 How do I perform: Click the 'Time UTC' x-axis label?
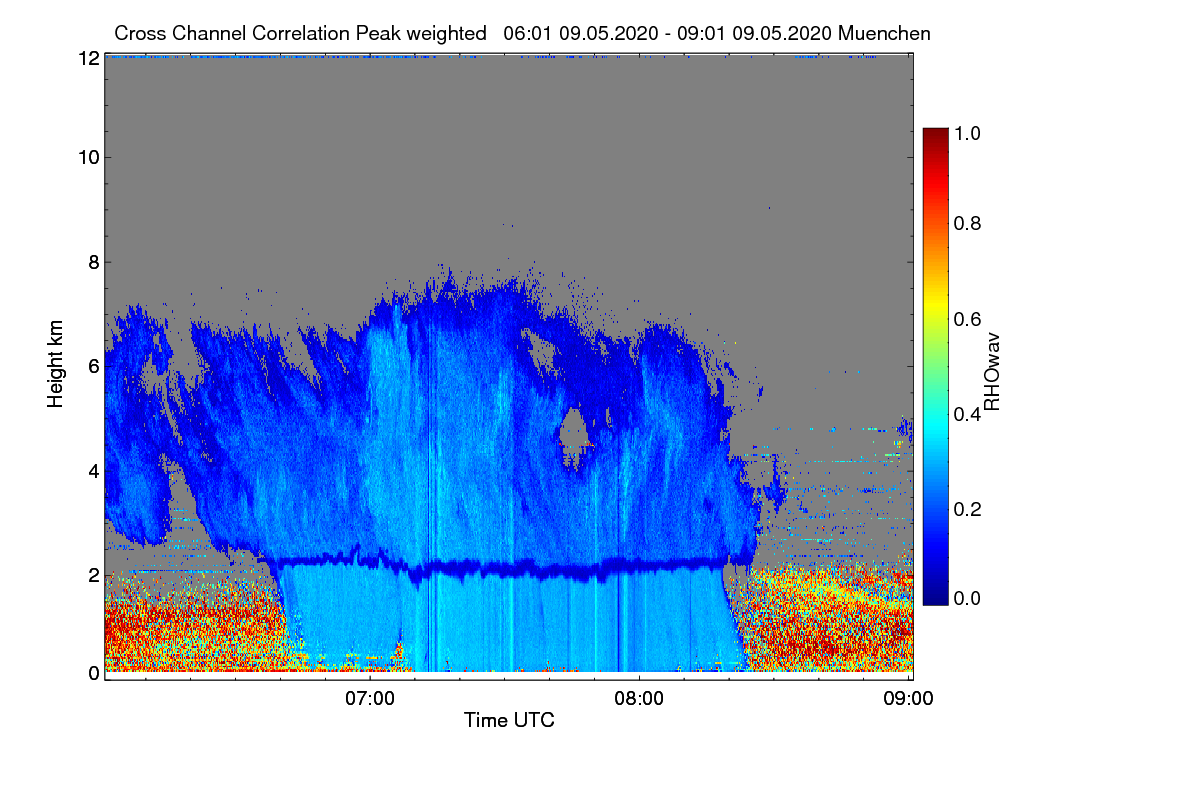(x=509, y=720)
